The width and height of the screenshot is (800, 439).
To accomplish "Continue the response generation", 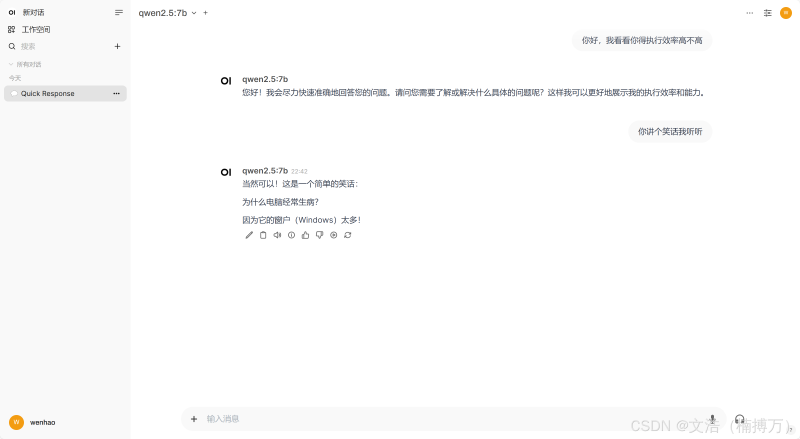I will point(334,235).
